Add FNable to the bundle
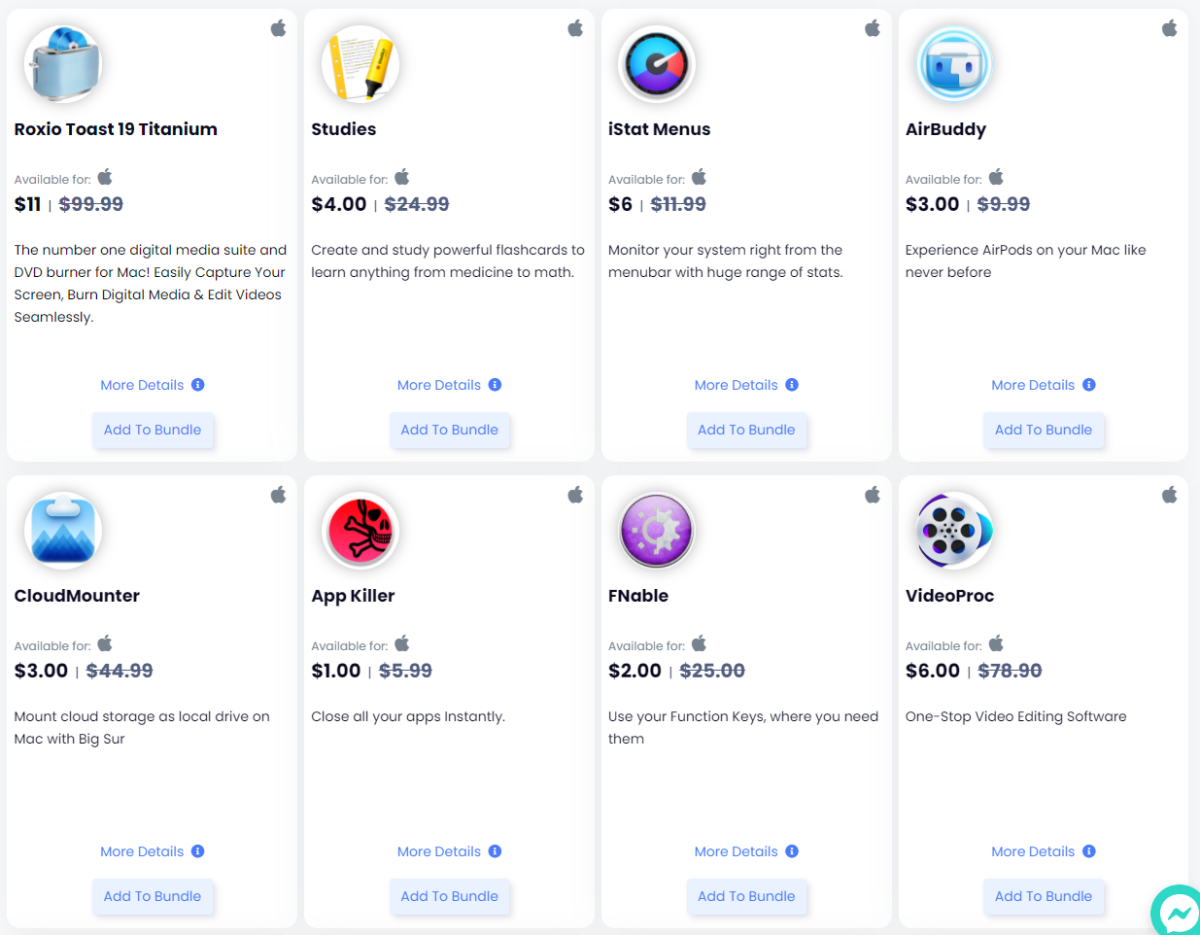Viewport: 1200px width, 935px height. 747,896
